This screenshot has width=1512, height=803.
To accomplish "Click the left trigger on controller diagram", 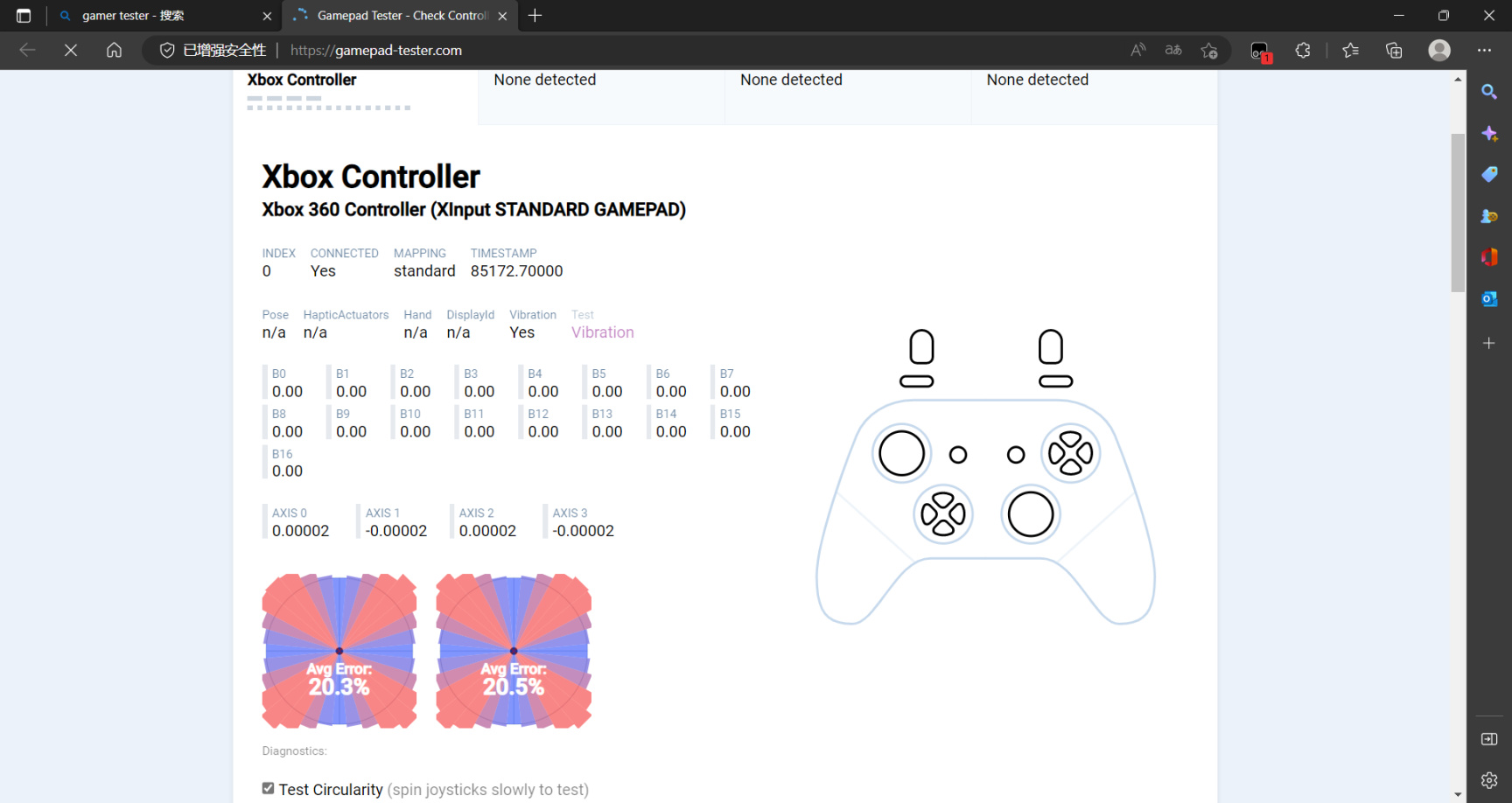I will point(921,346).
